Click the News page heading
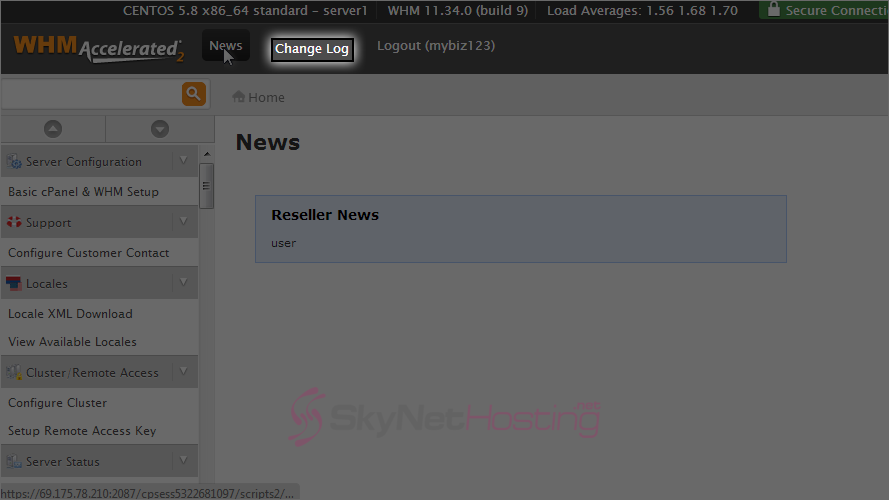 pyautogui.click(x=268, y=142)
